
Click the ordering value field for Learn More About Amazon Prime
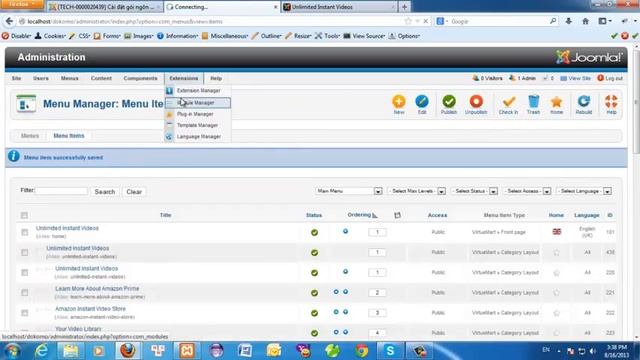[x=377, y=293]
